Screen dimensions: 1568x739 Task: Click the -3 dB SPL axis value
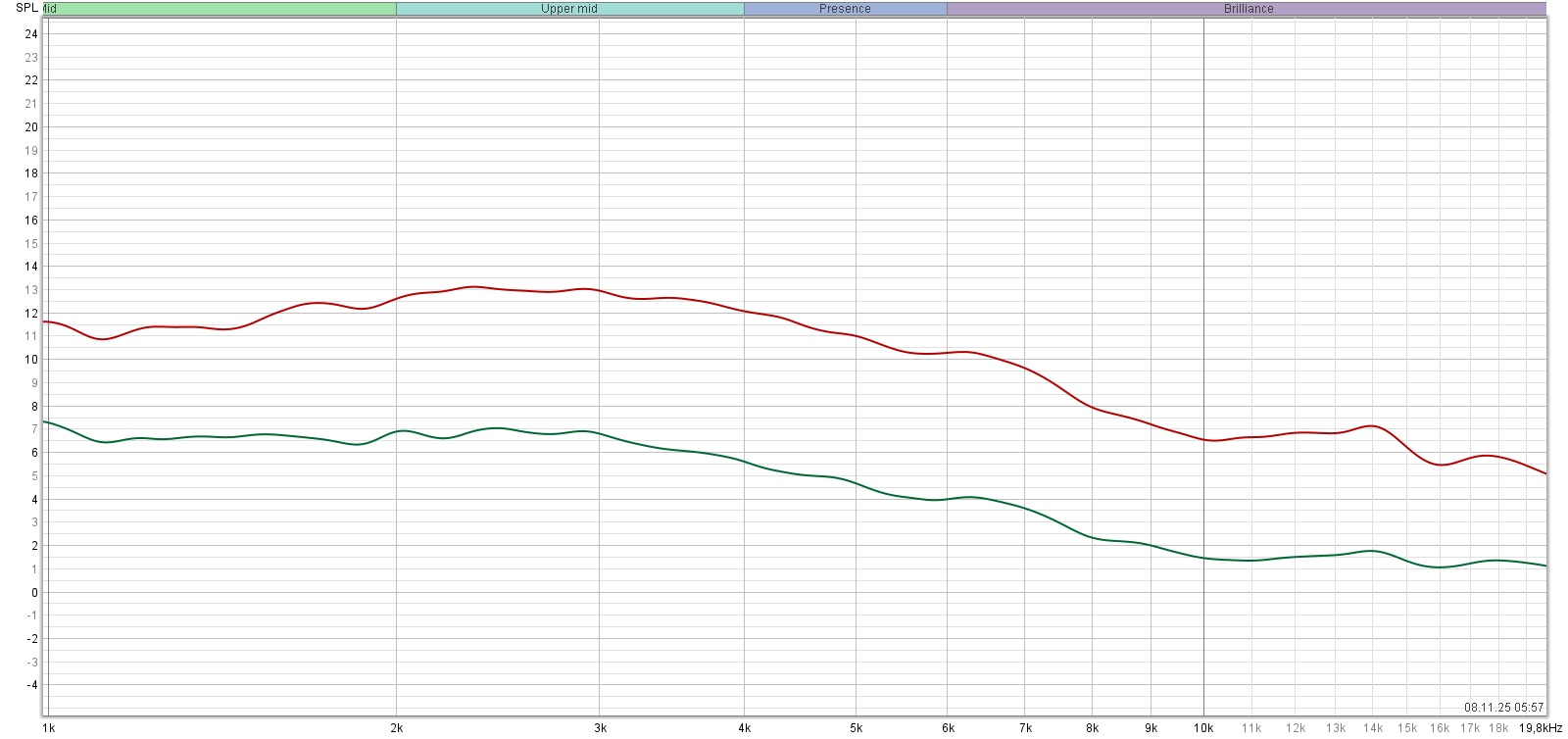(32, 663)
